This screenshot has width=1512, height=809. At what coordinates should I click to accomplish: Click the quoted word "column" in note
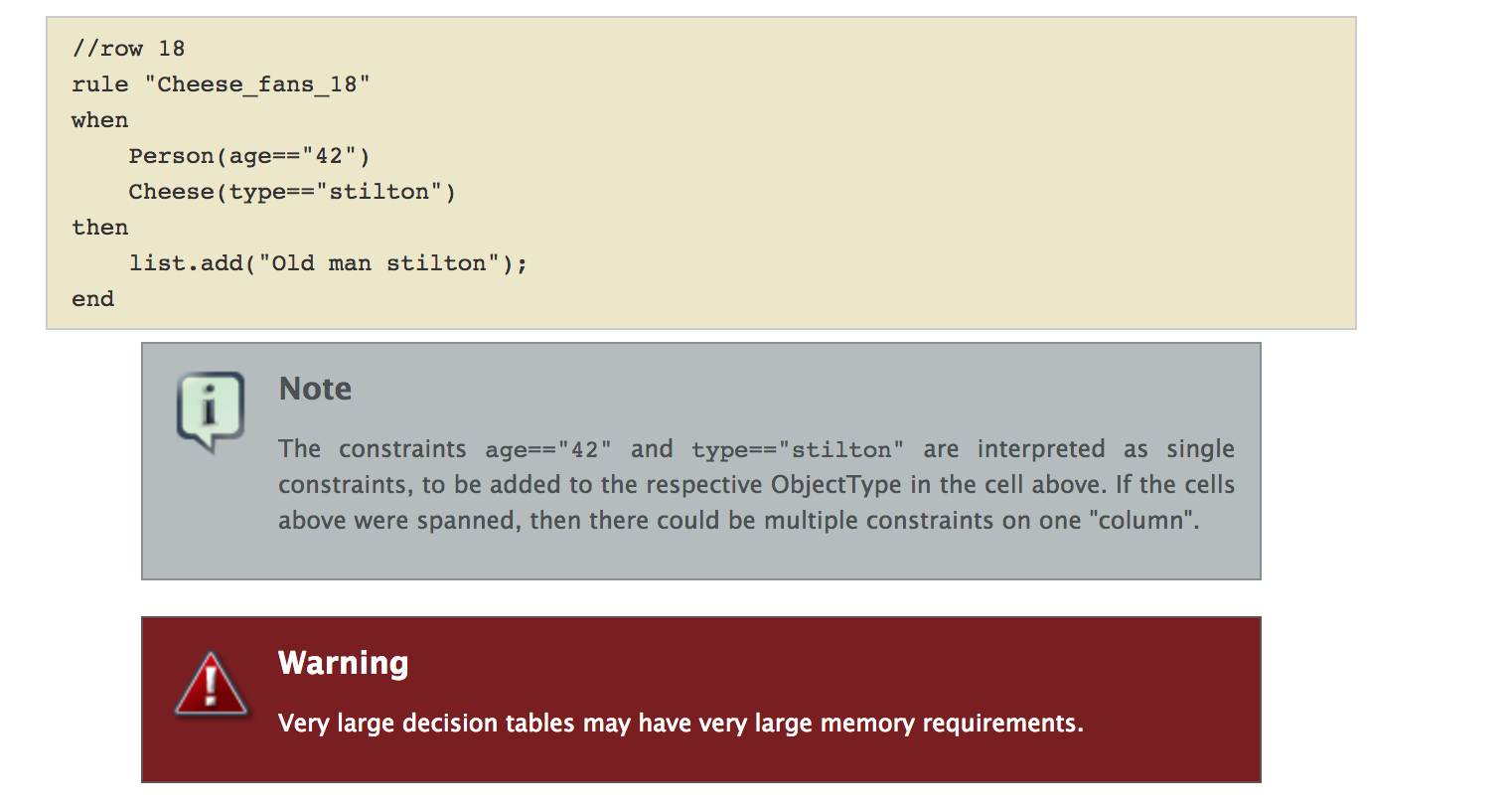point(1142,521)
